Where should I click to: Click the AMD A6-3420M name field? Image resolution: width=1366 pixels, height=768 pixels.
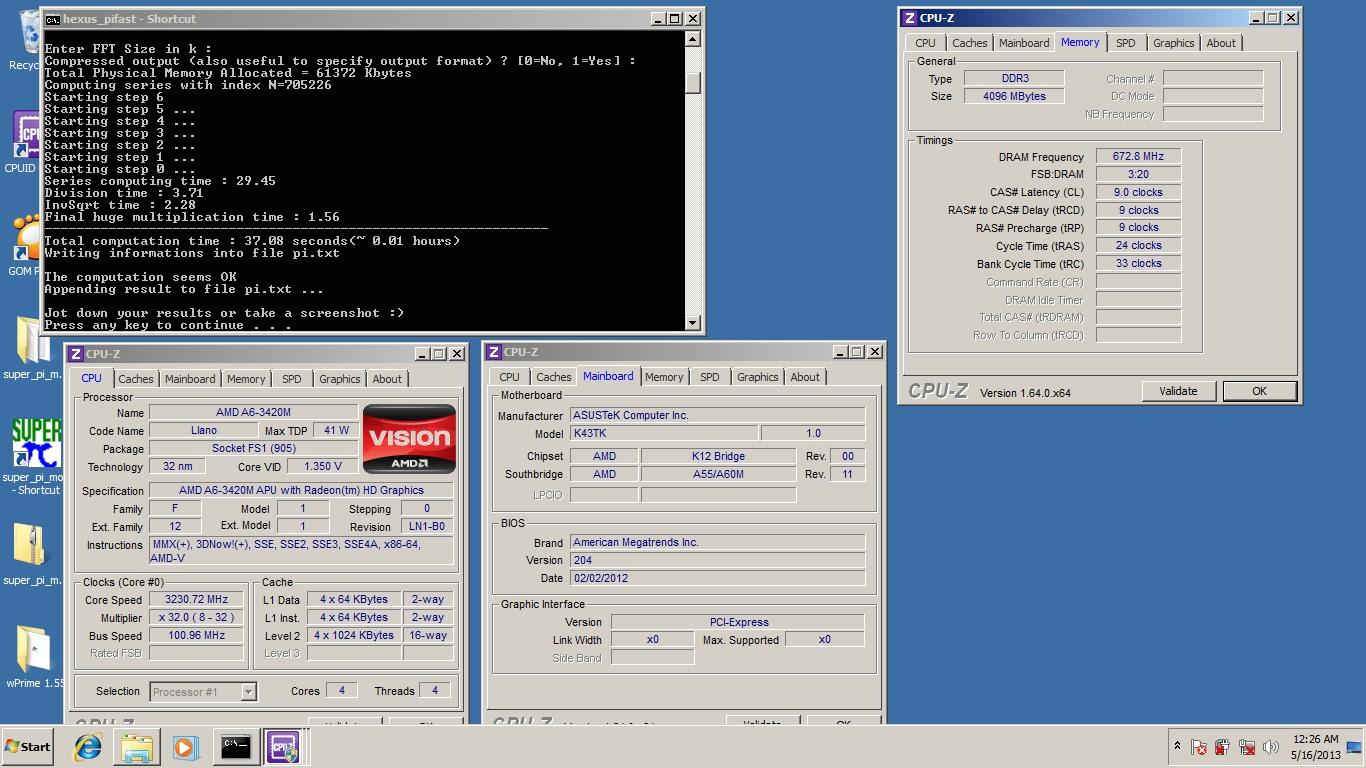tap(253, 413)
